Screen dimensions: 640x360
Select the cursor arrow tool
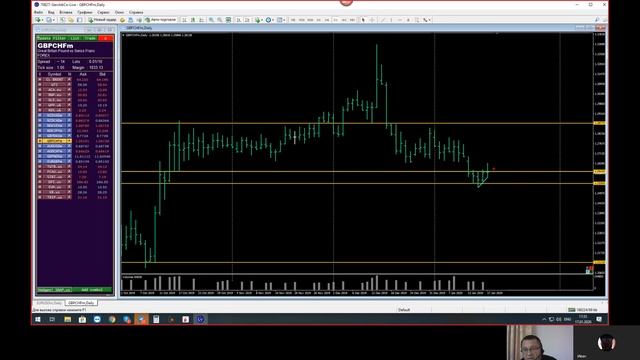363,20
